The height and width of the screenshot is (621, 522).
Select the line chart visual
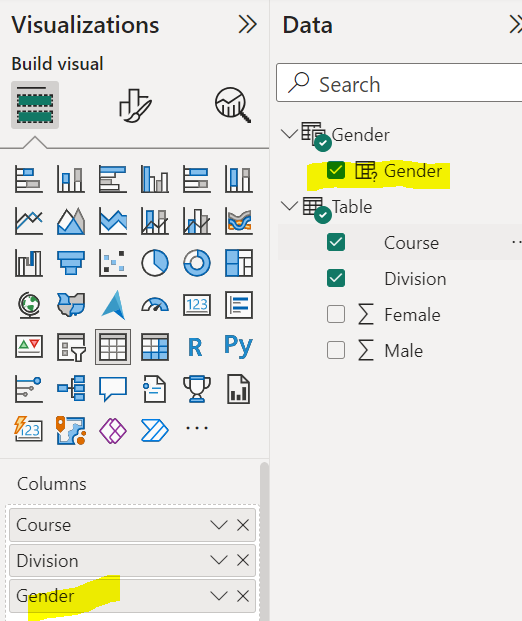click(x=29, y=221)
